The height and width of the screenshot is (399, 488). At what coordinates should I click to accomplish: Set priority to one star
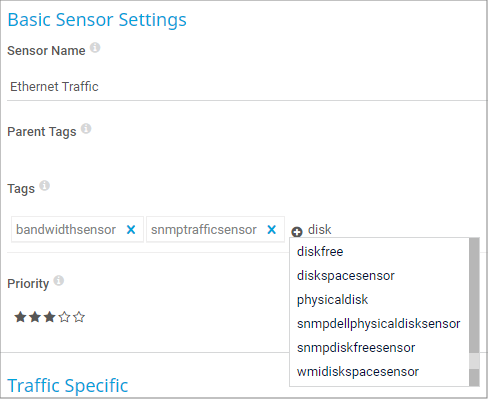20,317
